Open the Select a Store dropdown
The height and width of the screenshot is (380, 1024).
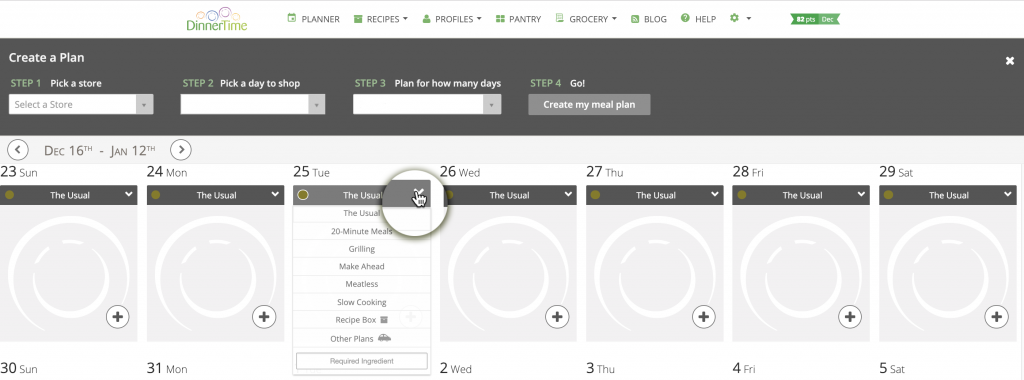(x=81, y=104)
